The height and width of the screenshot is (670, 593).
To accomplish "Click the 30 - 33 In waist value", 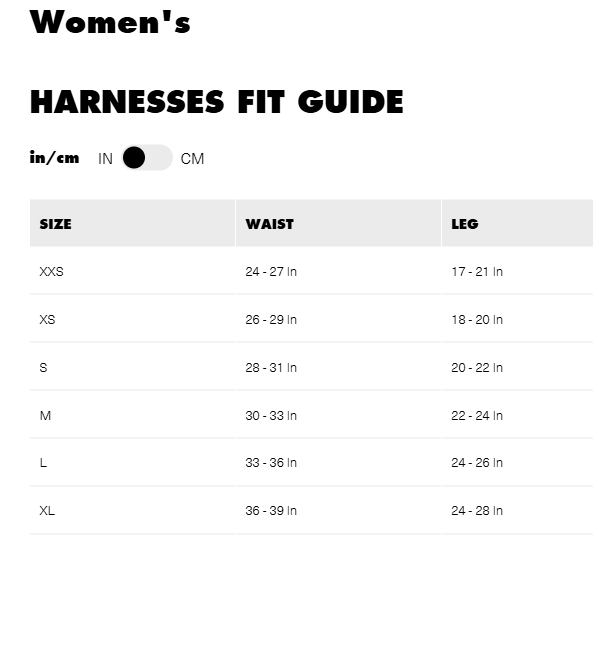I will tap(271, 415).
